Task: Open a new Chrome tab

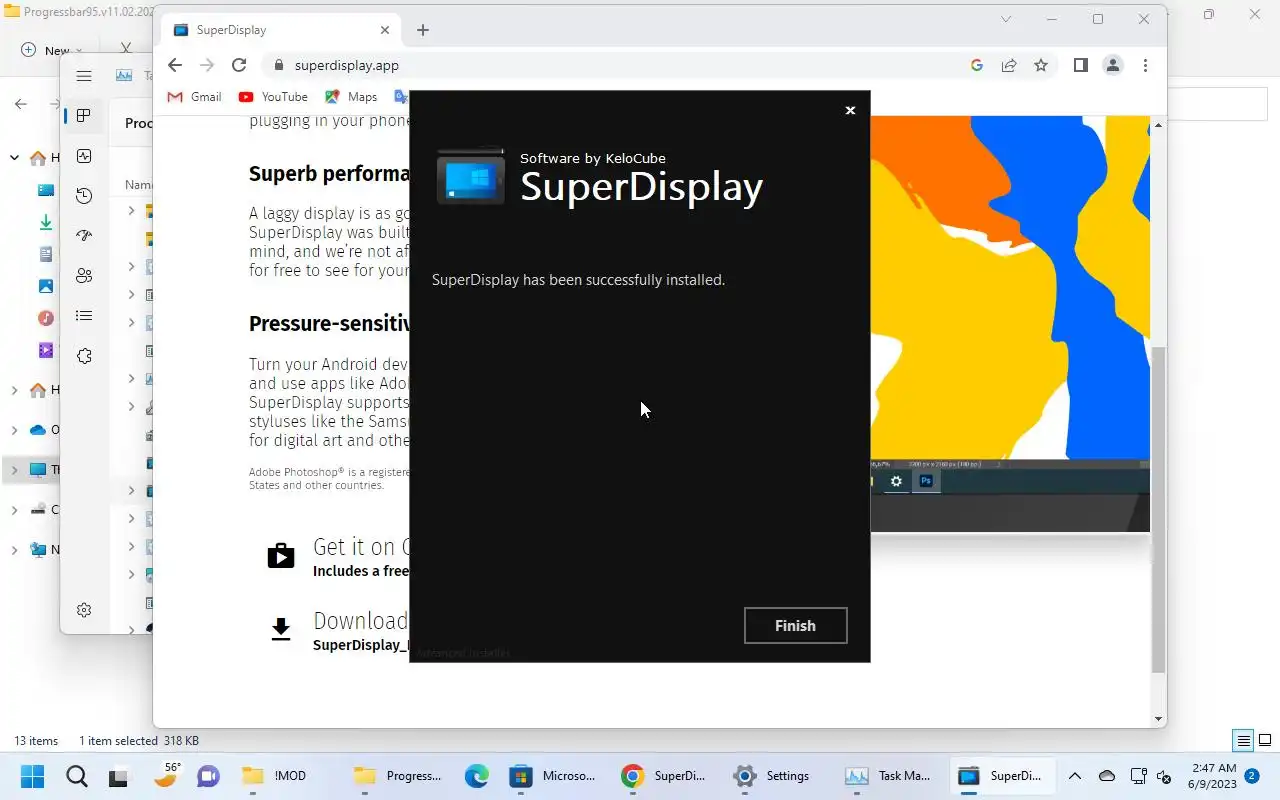Action: click(423, 30)
